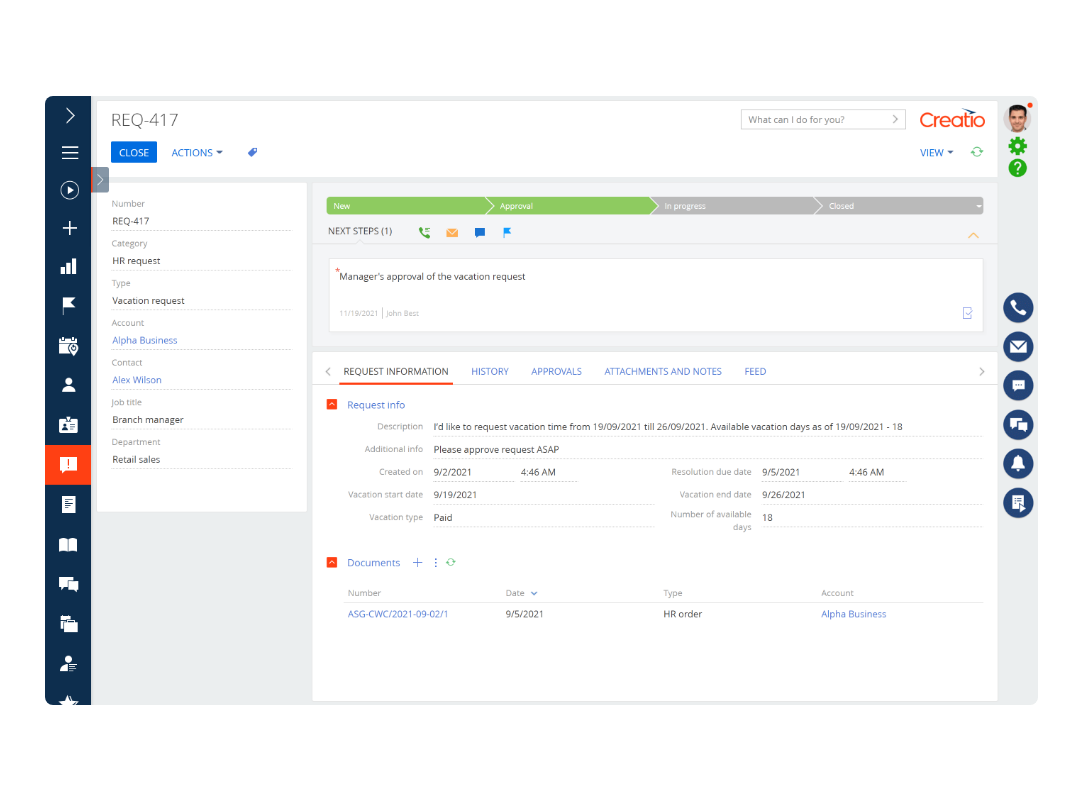Open the hamburger menu in left sidebar
This screenshot has width=1082, height=800.
(69, 153)
